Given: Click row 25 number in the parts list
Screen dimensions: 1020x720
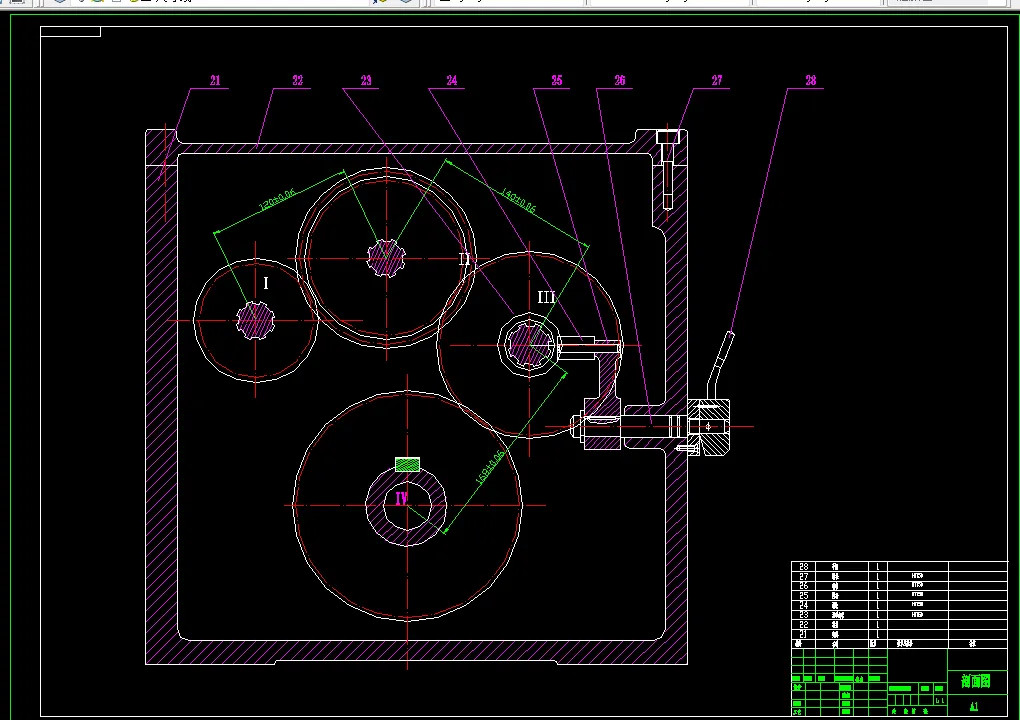Looking at the screenshot, I should pyautogui.click(x=803, y=596).
